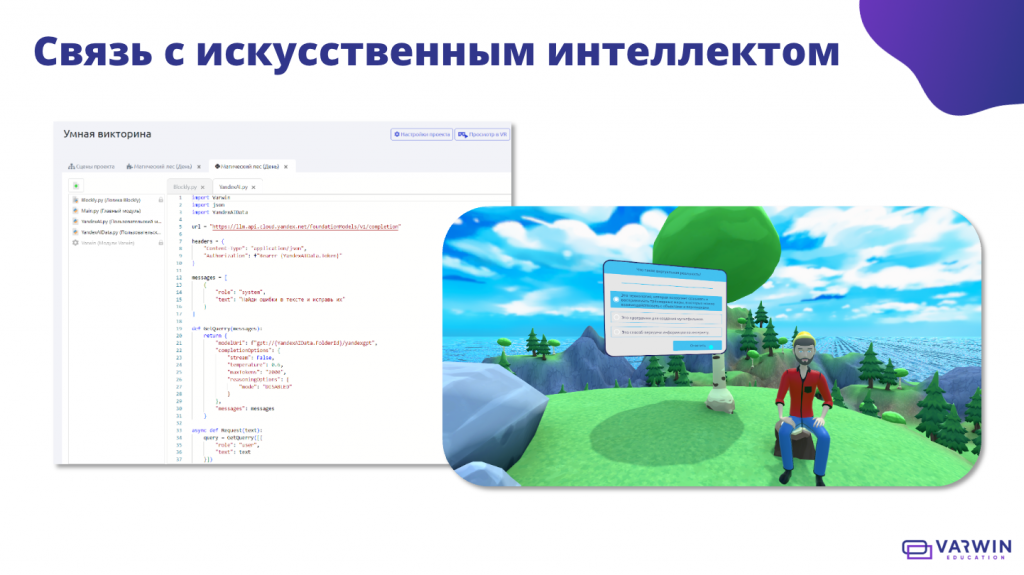
Task: Click the Yandex API URL in code
Action: (x=306, y=227)
